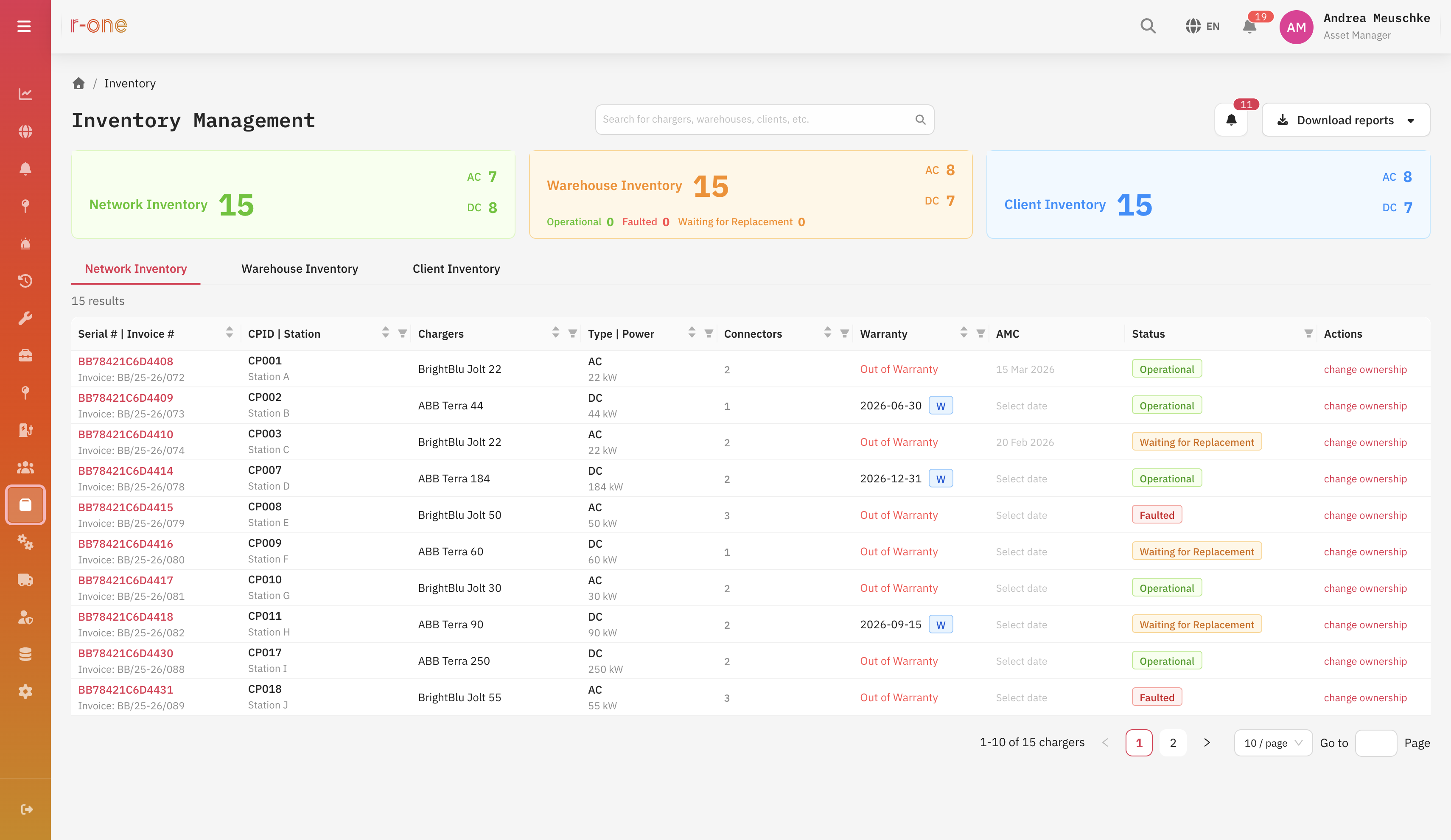Click W warranty badge for CP011
The height and width of the screenshot is (840, 1451).
click(x=940, y=624)
